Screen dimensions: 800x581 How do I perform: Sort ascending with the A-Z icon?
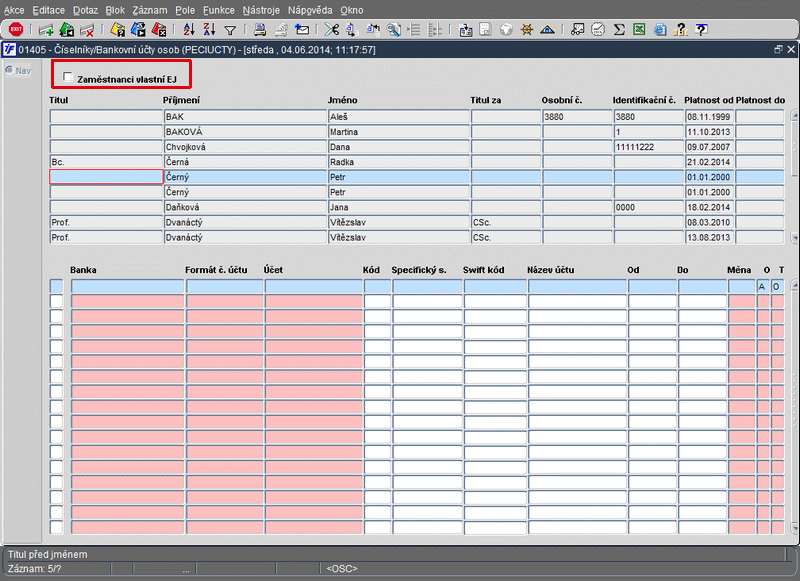(x=189, y=30)
